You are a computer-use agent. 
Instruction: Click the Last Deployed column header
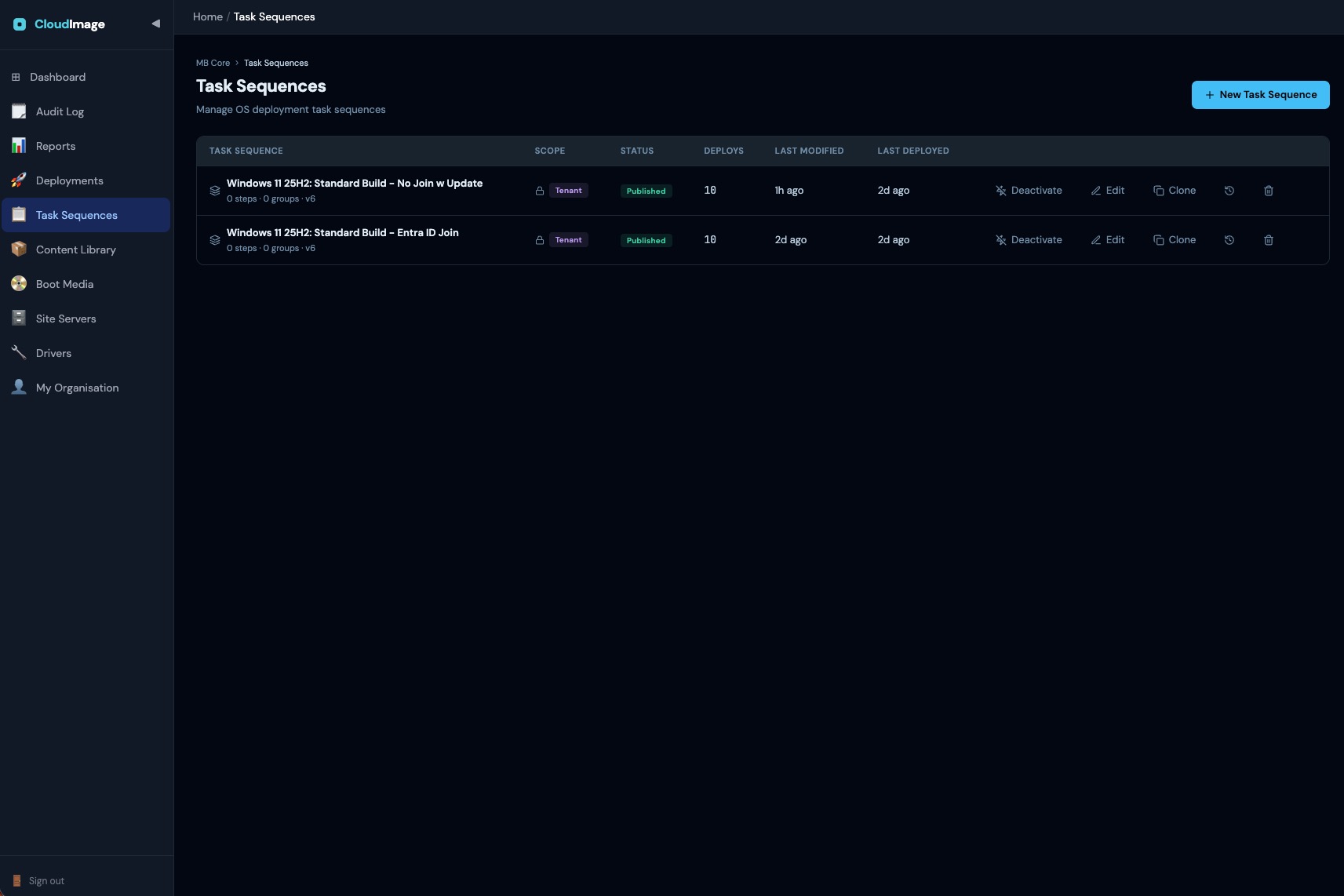913,151
